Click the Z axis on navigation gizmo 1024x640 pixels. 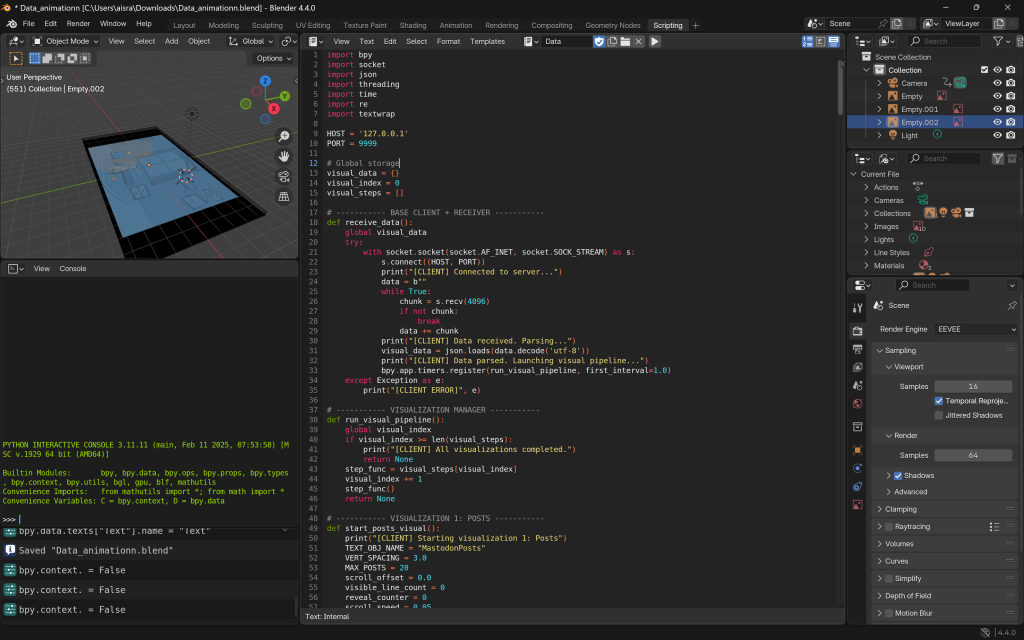tap(265, 81)
